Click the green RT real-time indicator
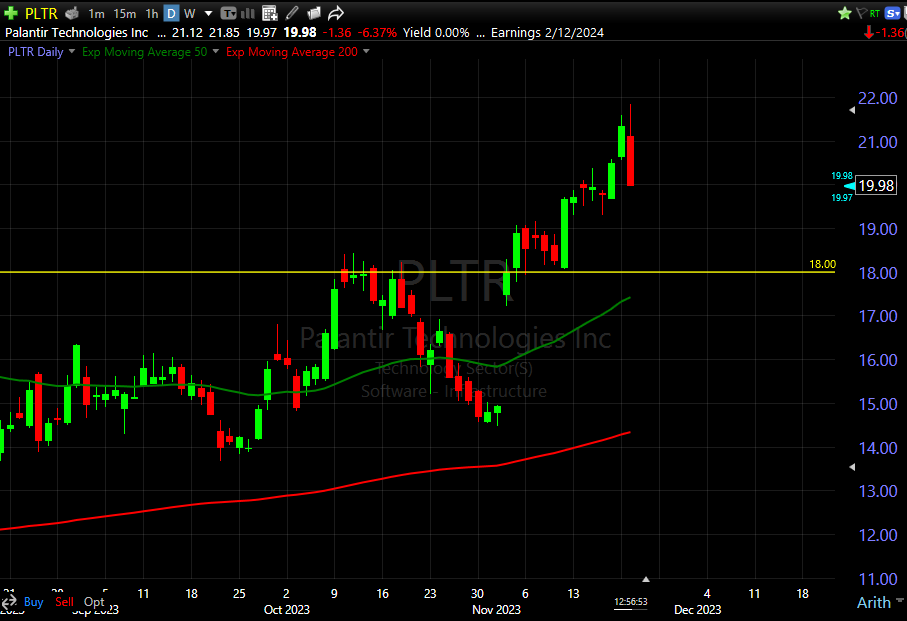 tap(875, 13)
